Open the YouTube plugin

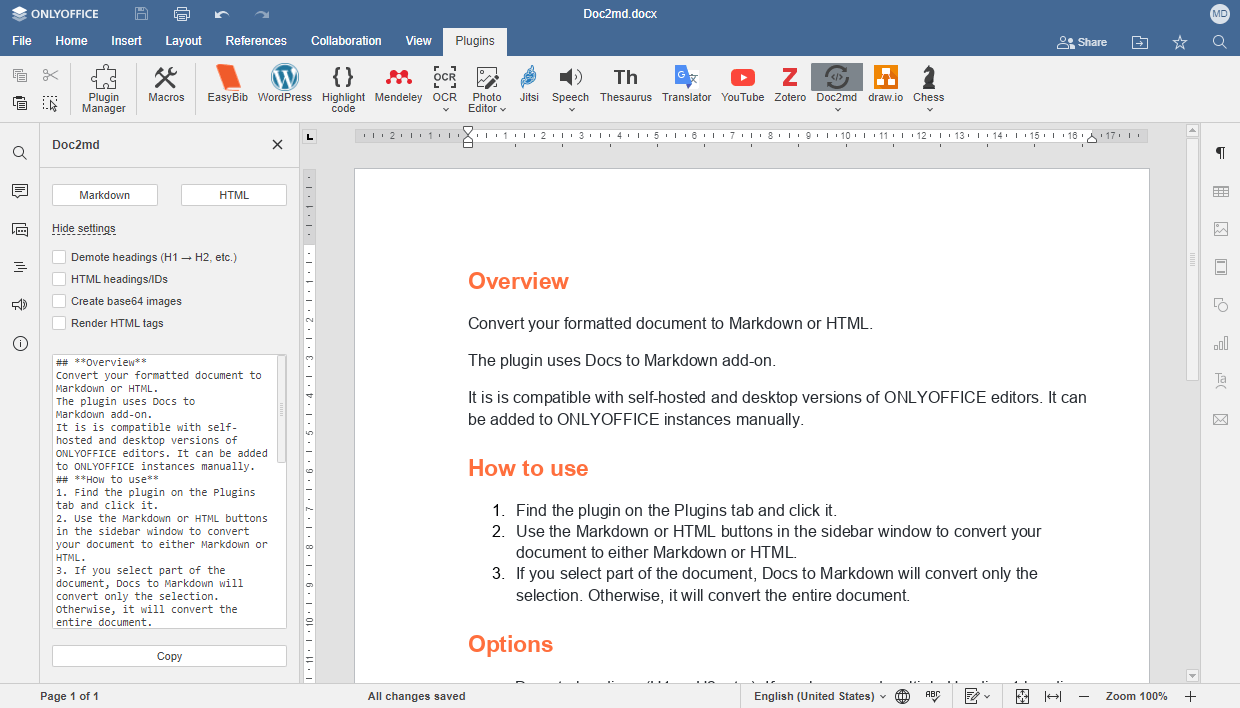[743, 85]
